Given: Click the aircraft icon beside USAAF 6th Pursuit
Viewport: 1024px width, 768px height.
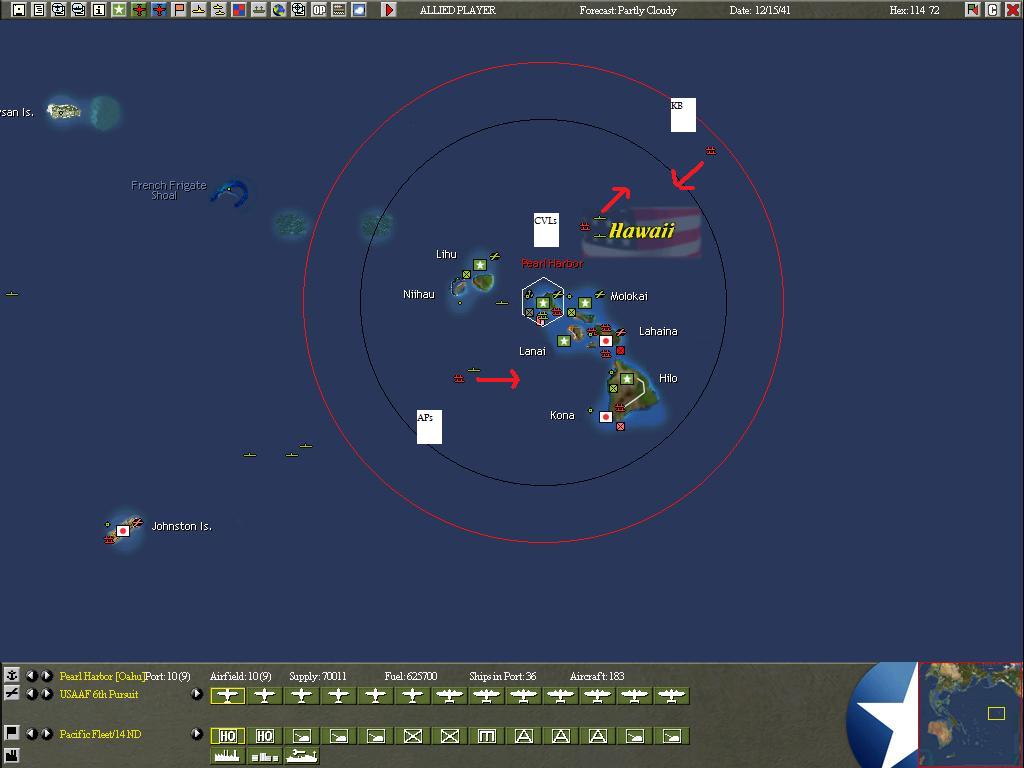Looking at the screenshot, I should pyautogui.click(x=12, y=694).
